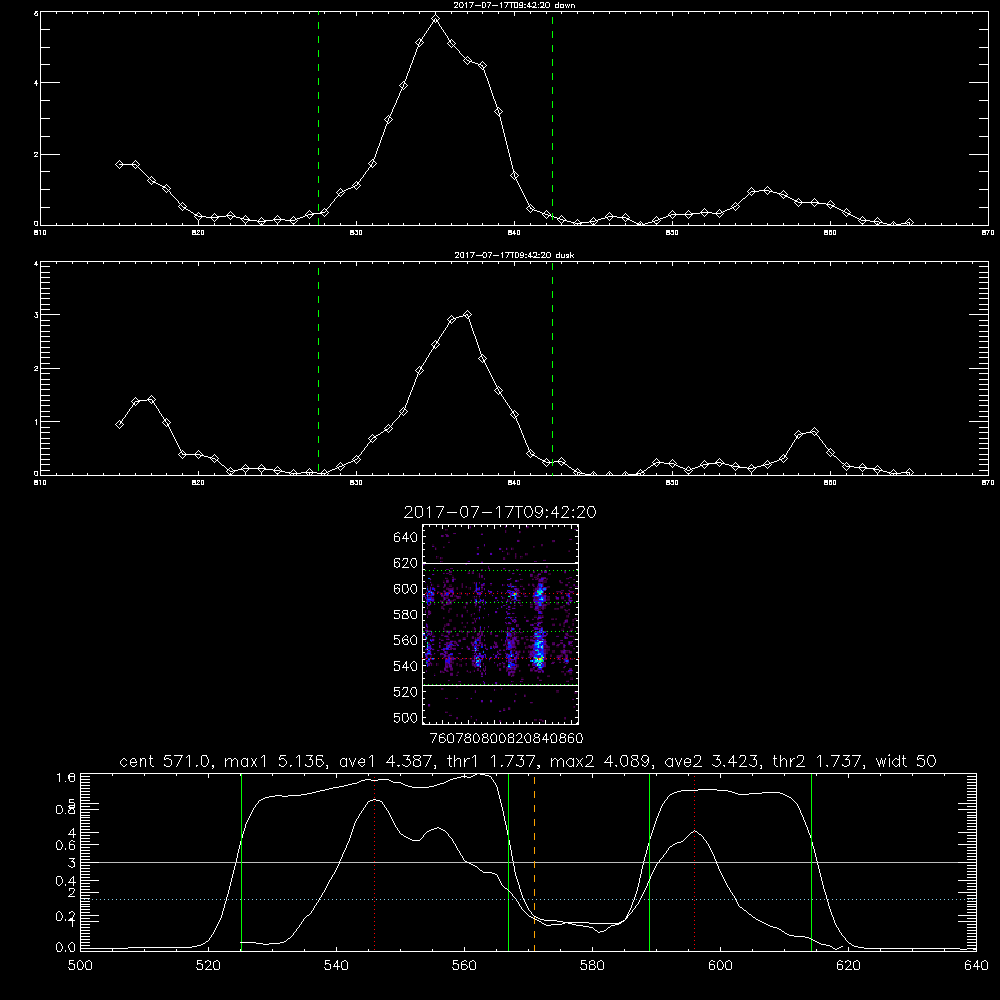Click the spectrogram image
The width and height of the screenshot is (1000, 1000).
[x=501, y=624]
